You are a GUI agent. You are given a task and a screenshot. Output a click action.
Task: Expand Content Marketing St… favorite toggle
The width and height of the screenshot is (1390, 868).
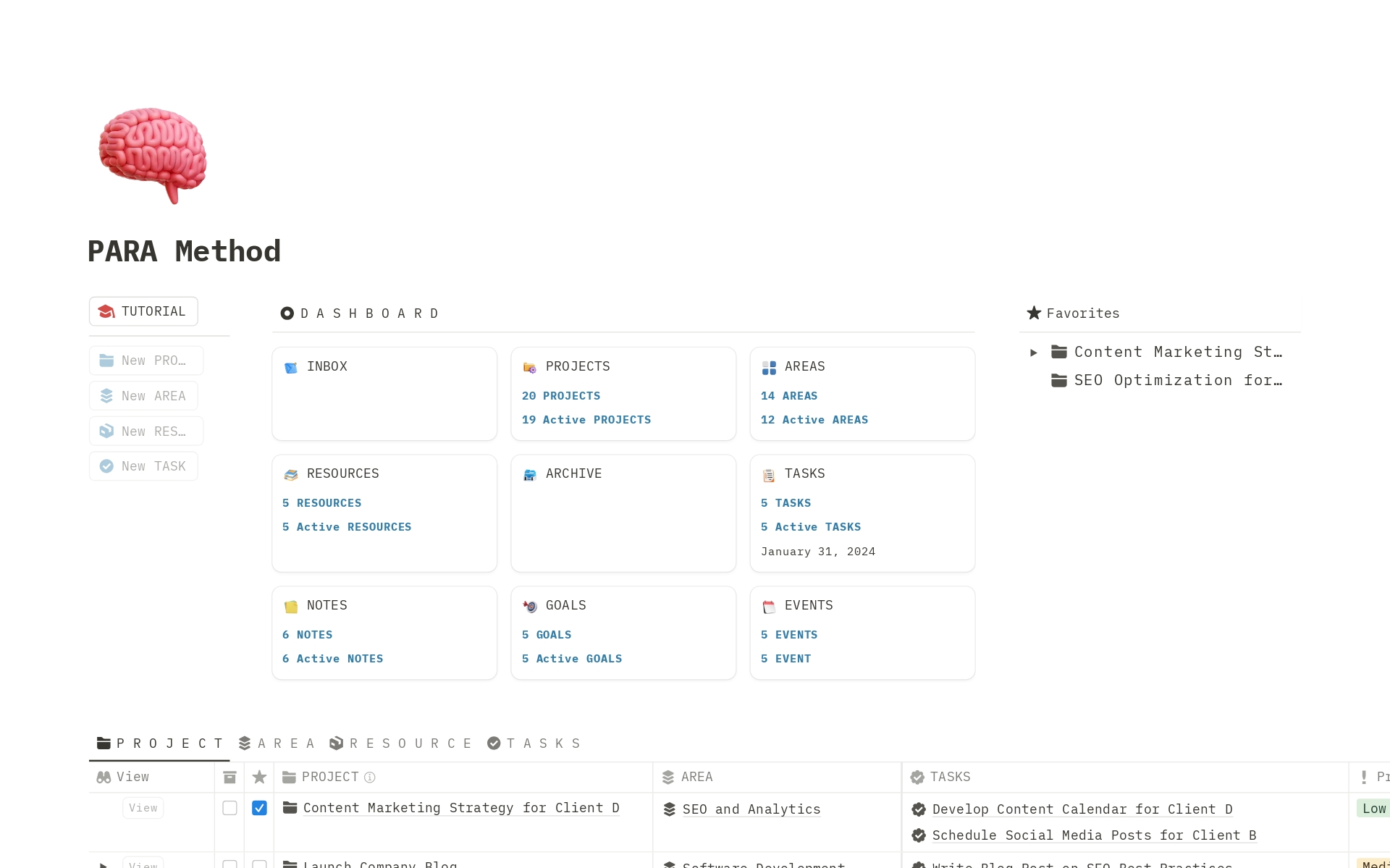point(1034,353)
